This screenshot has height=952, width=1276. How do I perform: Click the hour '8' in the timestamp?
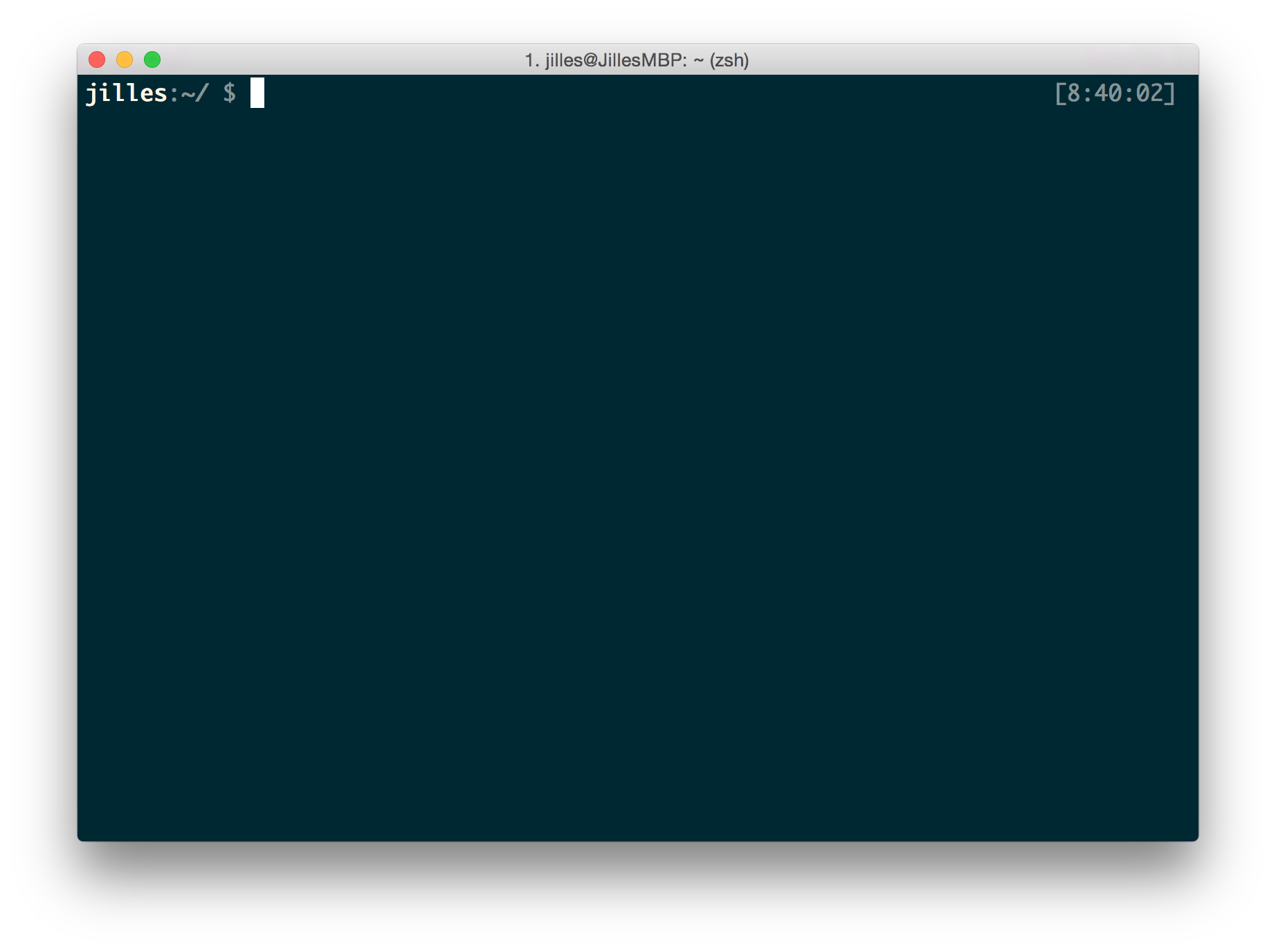coord(1073,93)
